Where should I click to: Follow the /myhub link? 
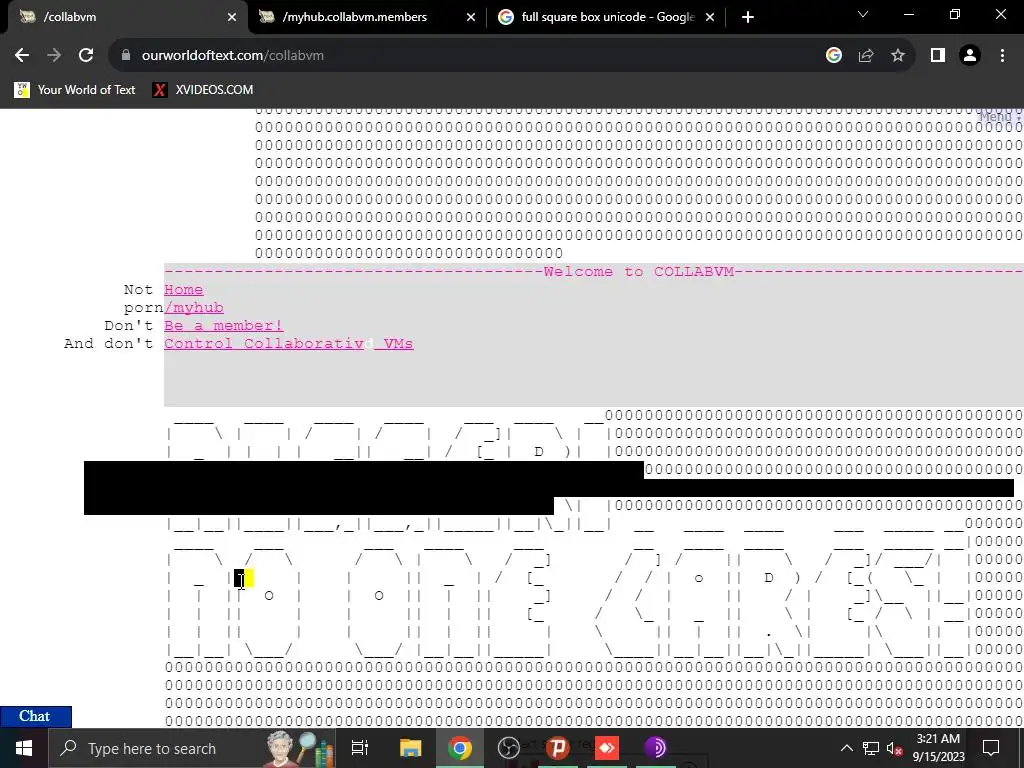[x=194, y=308]
